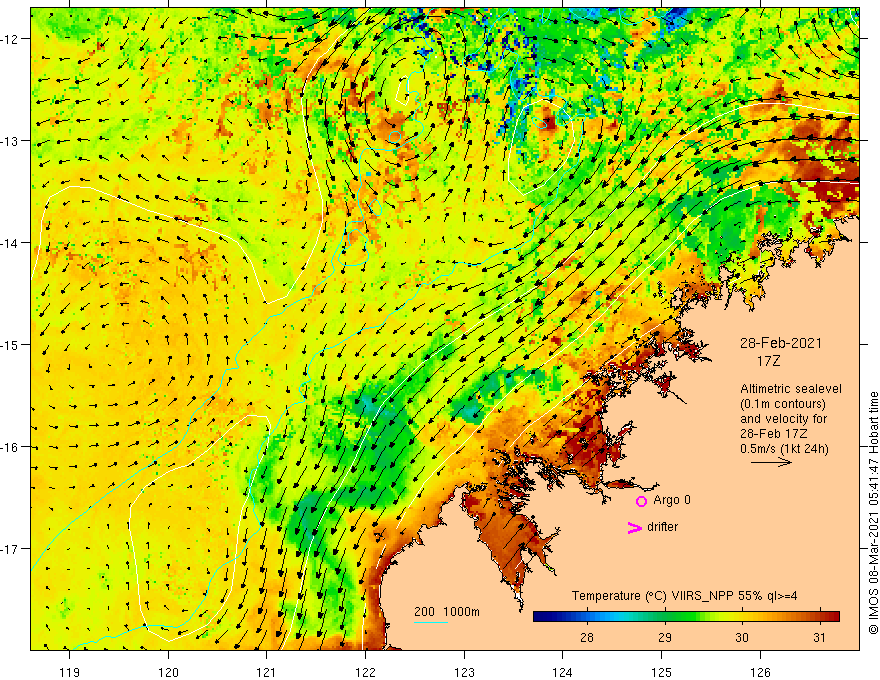
Task: Select the temperature color scale bar
Action: click(x=686, y=617)
